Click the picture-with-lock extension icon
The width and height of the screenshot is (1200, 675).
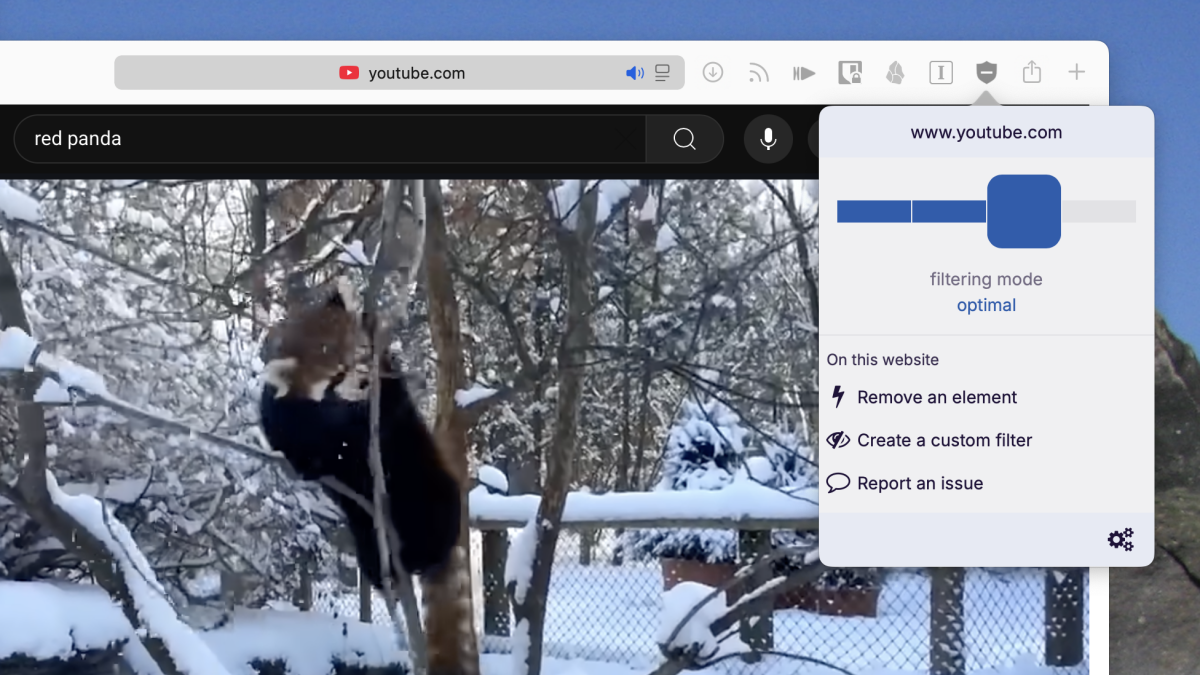(849, 71)
